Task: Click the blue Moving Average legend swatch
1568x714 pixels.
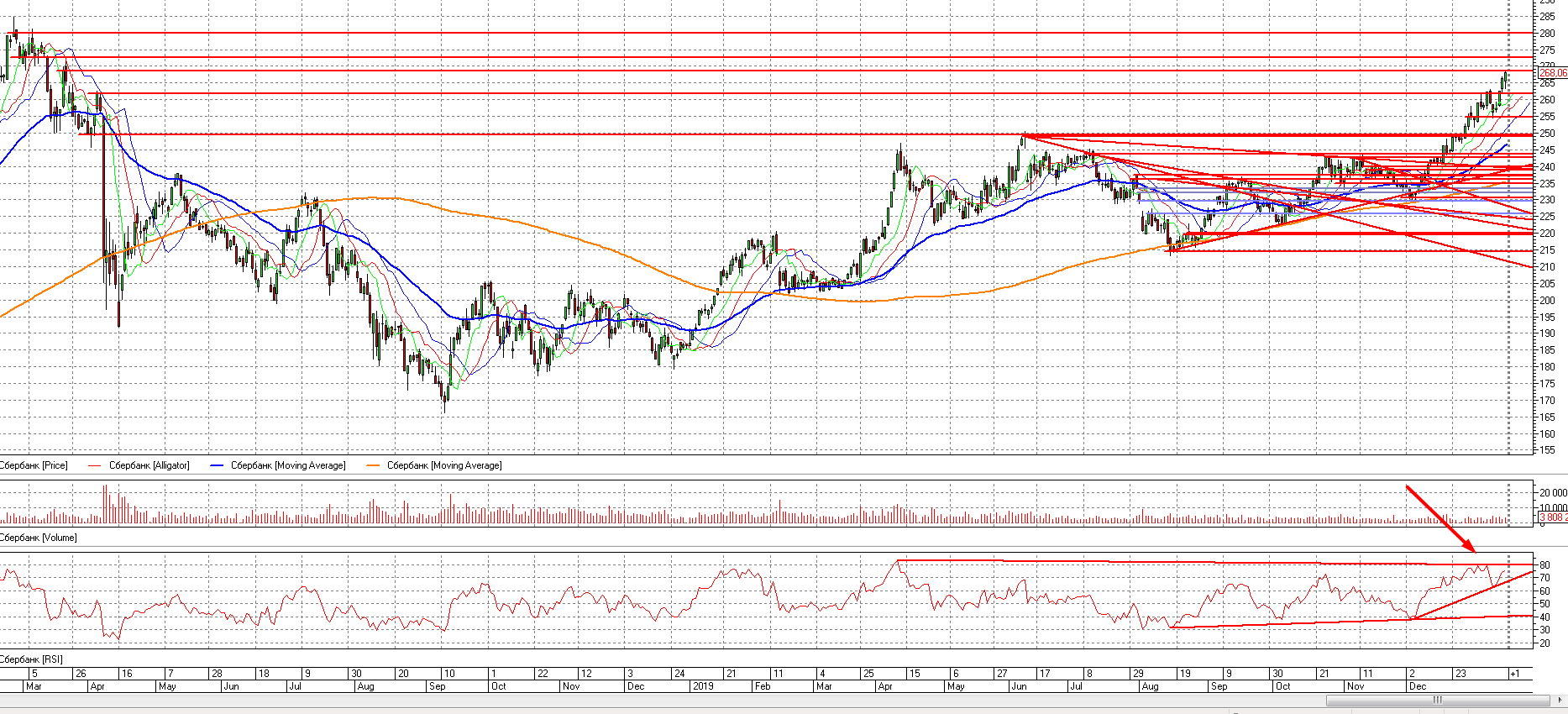Action: (217, 465)
